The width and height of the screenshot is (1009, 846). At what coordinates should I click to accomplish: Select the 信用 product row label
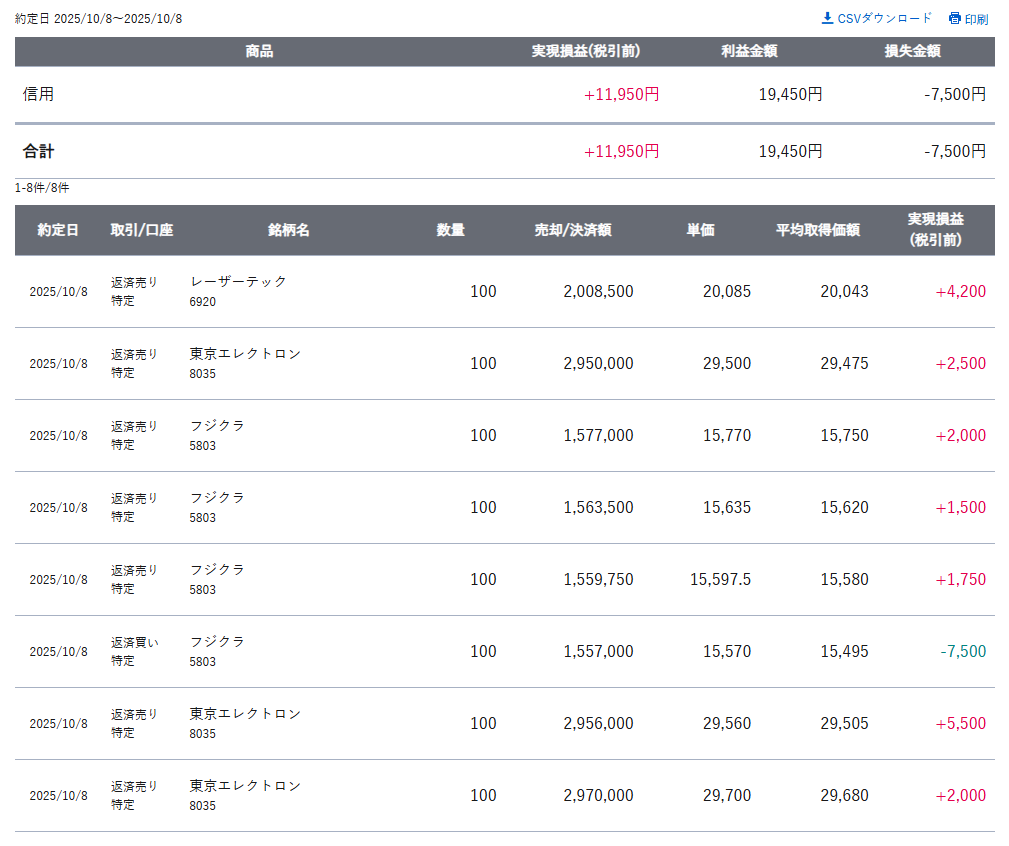39,94
